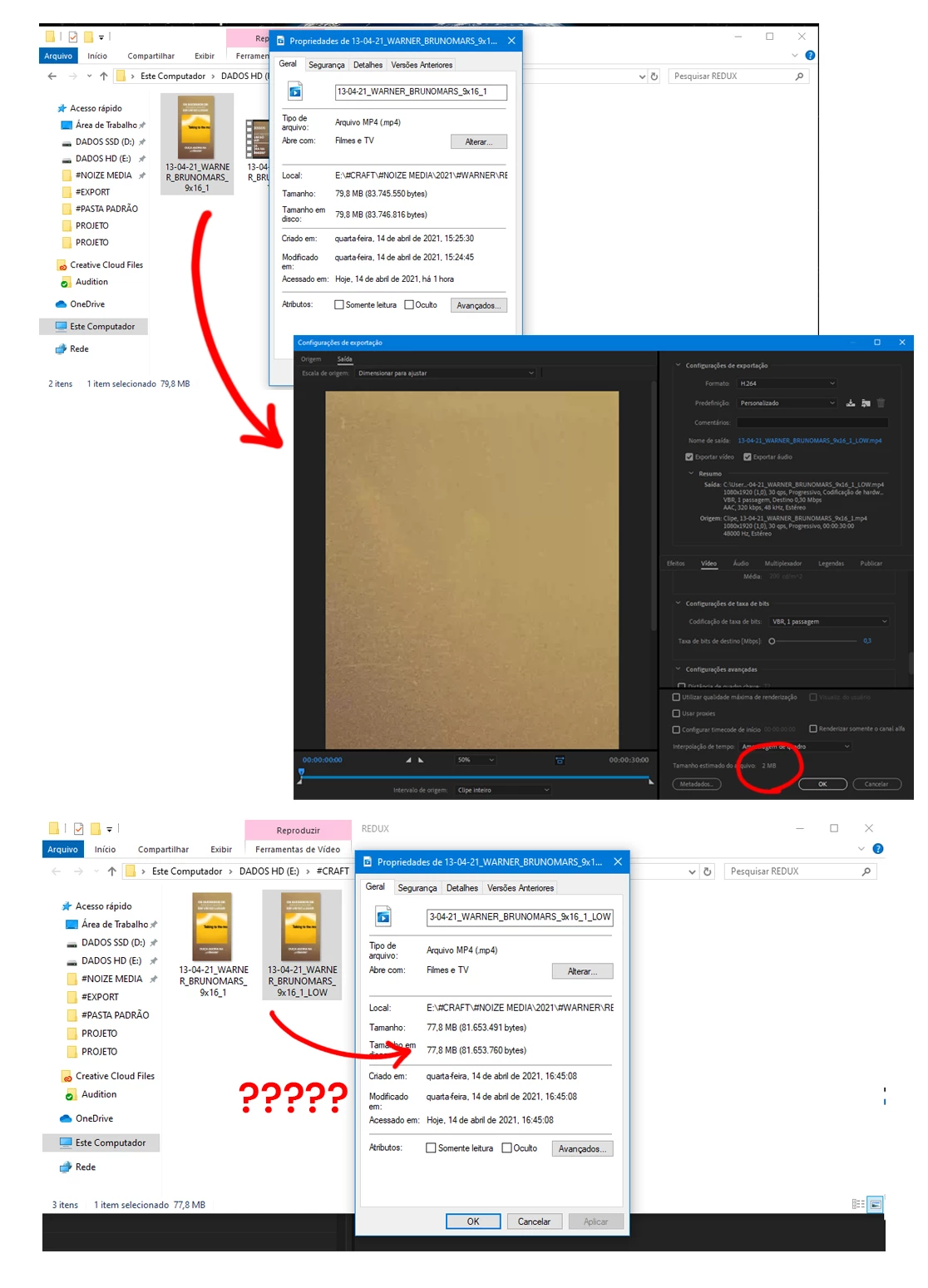Click the blue output name link ending _LOW.mp4
The height and width of the screenshot is (1288, 928).
pos(809,441)
